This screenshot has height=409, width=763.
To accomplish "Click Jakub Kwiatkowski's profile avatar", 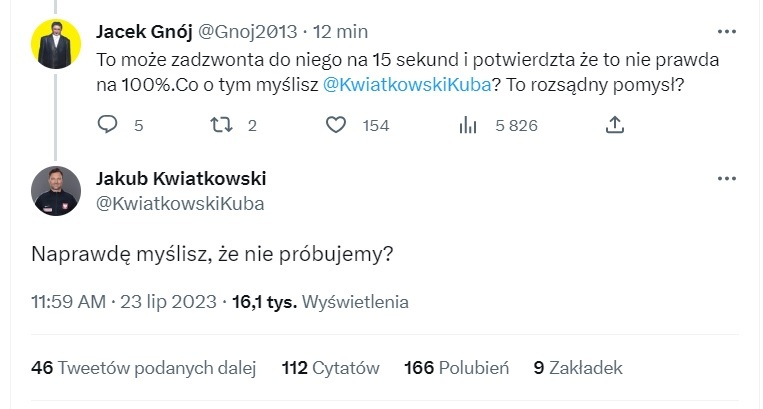I will point(56,190).
